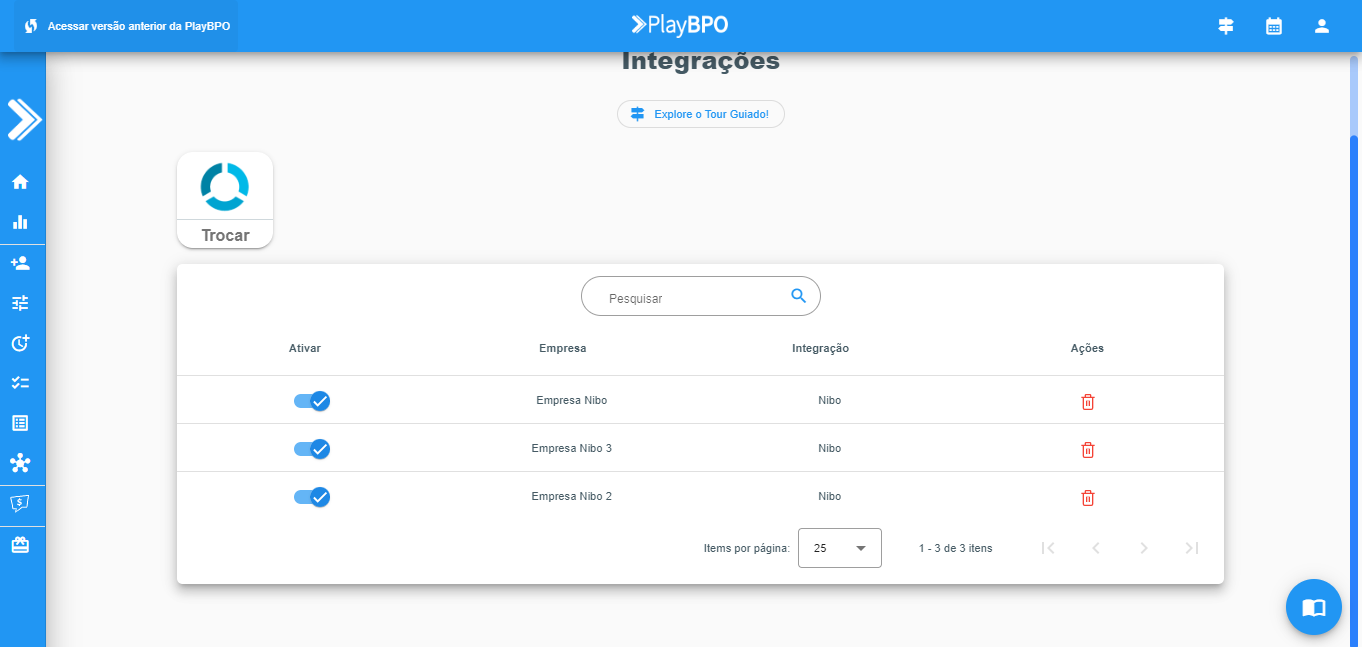Click the search magnifier icon
The image size is (1362, 647).
[x=798, y=295]
